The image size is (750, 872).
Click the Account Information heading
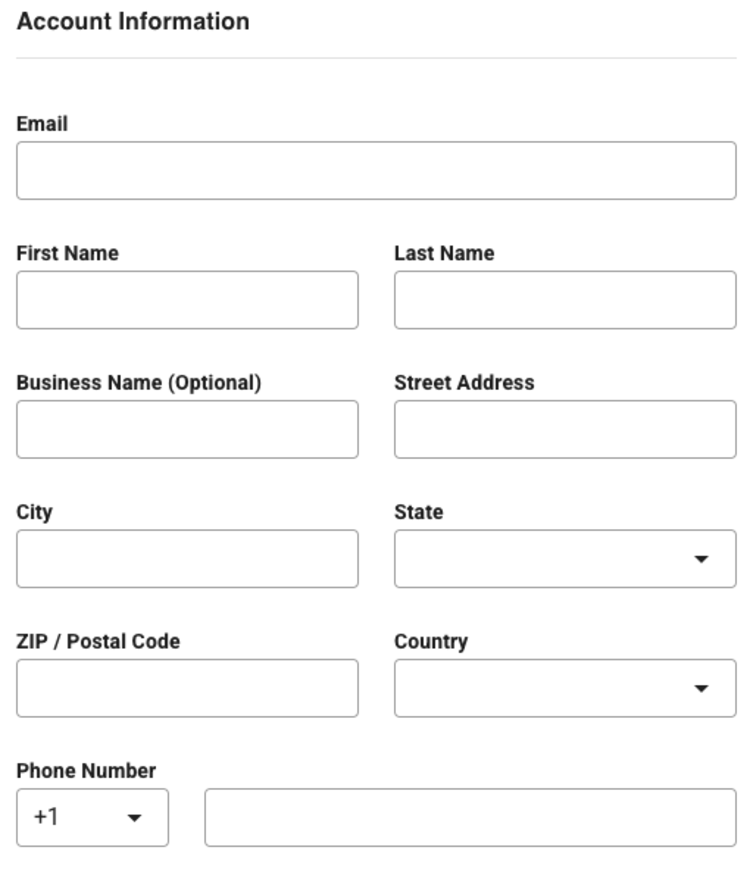[133, 21]
